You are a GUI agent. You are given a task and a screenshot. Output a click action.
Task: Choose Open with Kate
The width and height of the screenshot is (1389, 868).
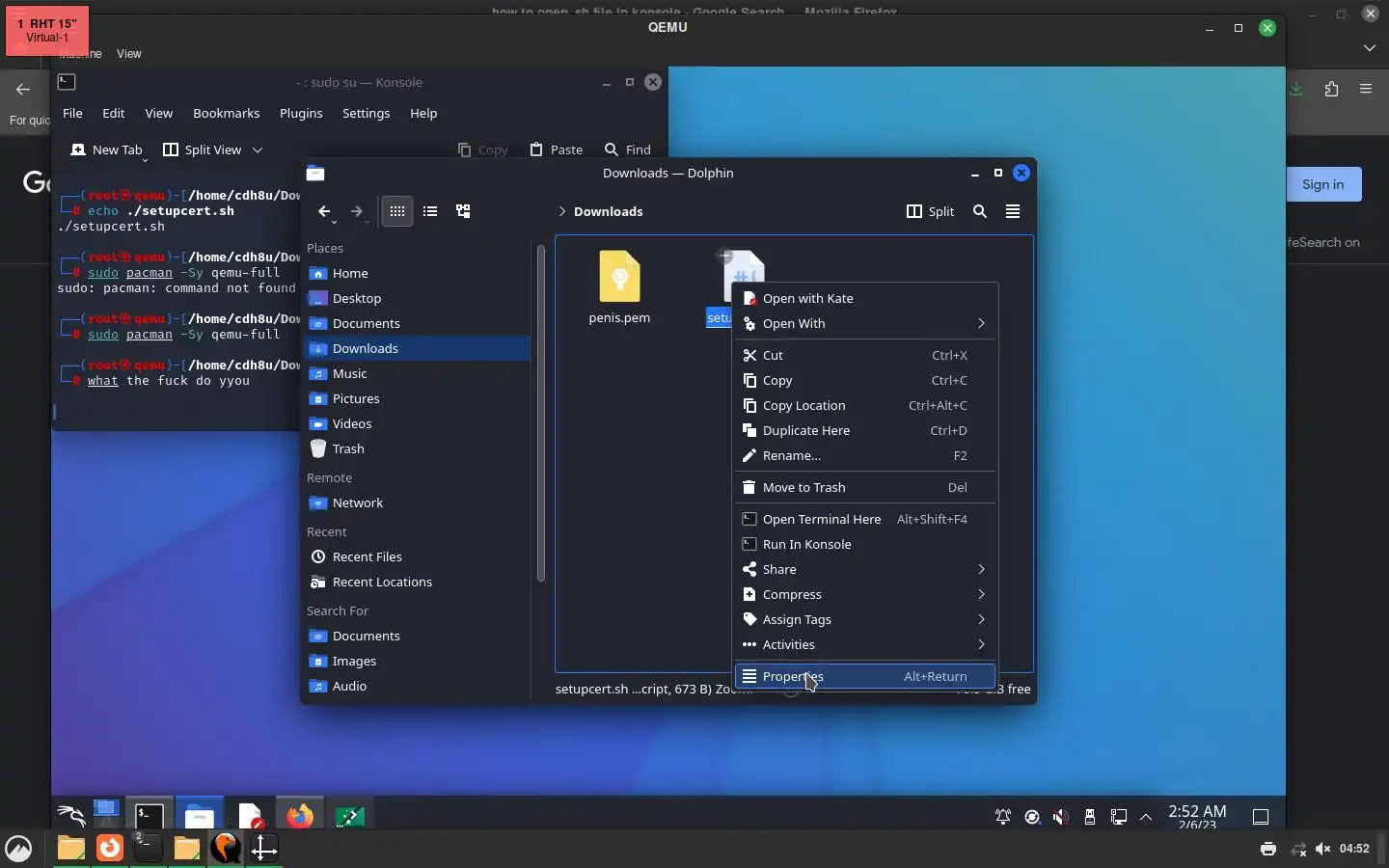865,298
